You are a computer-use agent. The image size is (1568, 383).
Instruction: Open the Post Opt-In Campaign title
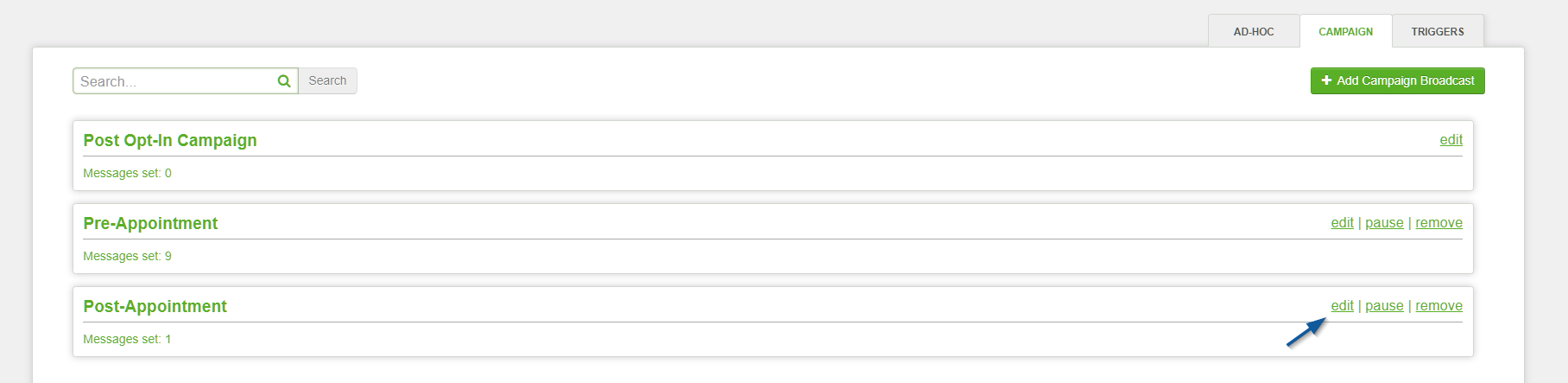(x=170, y=140)
